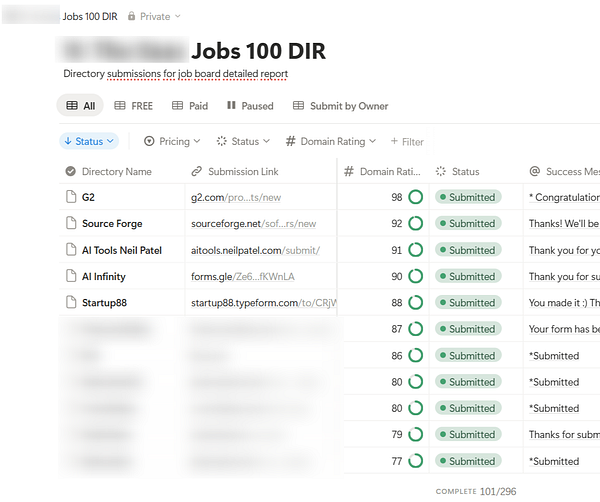
Task: Click the progress ring for rating 87
Action: pyautogui.click(x=416, y=329)
